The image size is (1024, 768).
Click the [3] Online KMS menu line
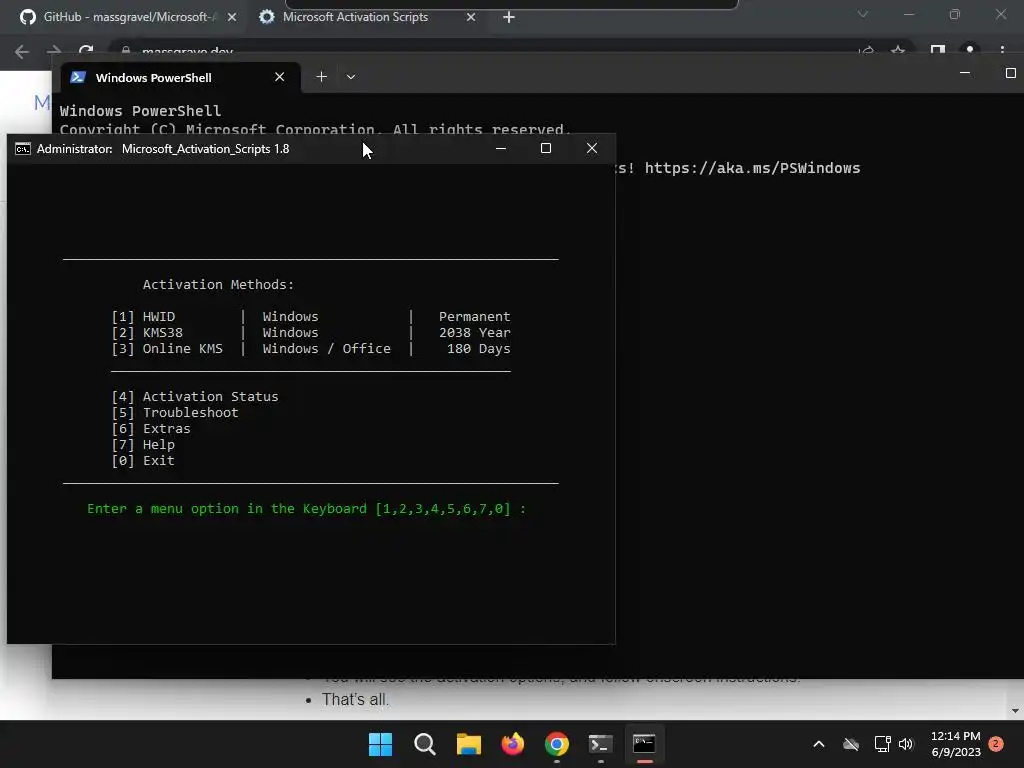pos(311,349)
